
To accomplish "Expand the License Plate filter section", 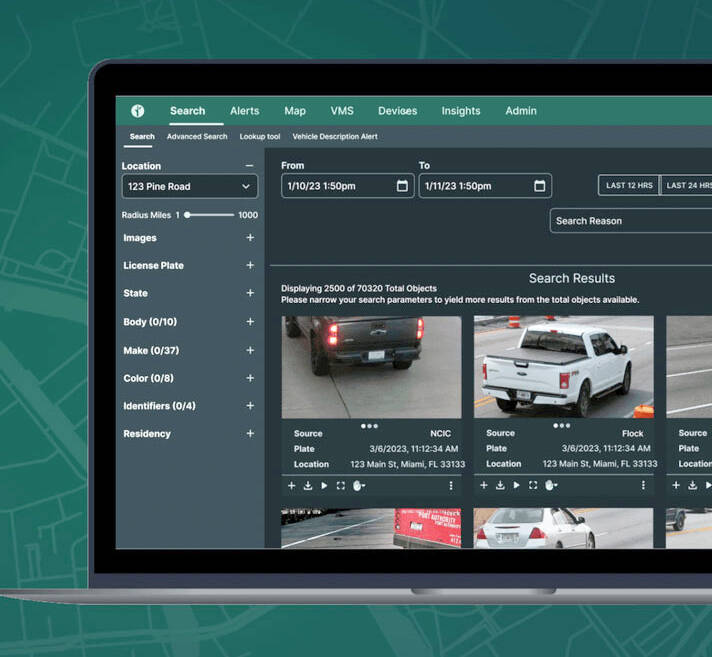I will pos(250,266).
